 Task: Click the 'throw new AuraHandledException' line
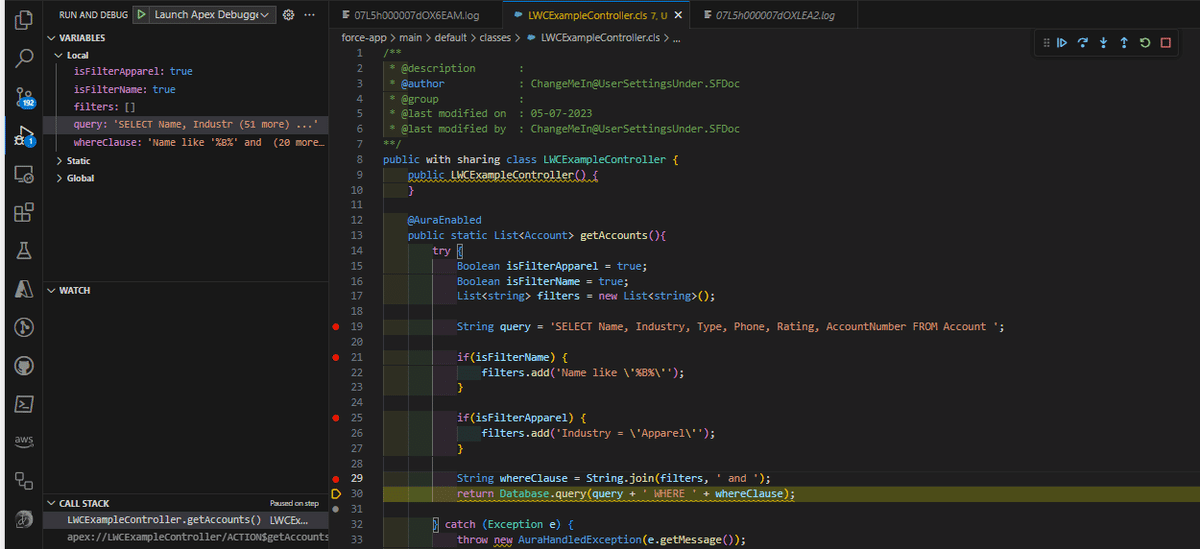[x=602, y=540]
